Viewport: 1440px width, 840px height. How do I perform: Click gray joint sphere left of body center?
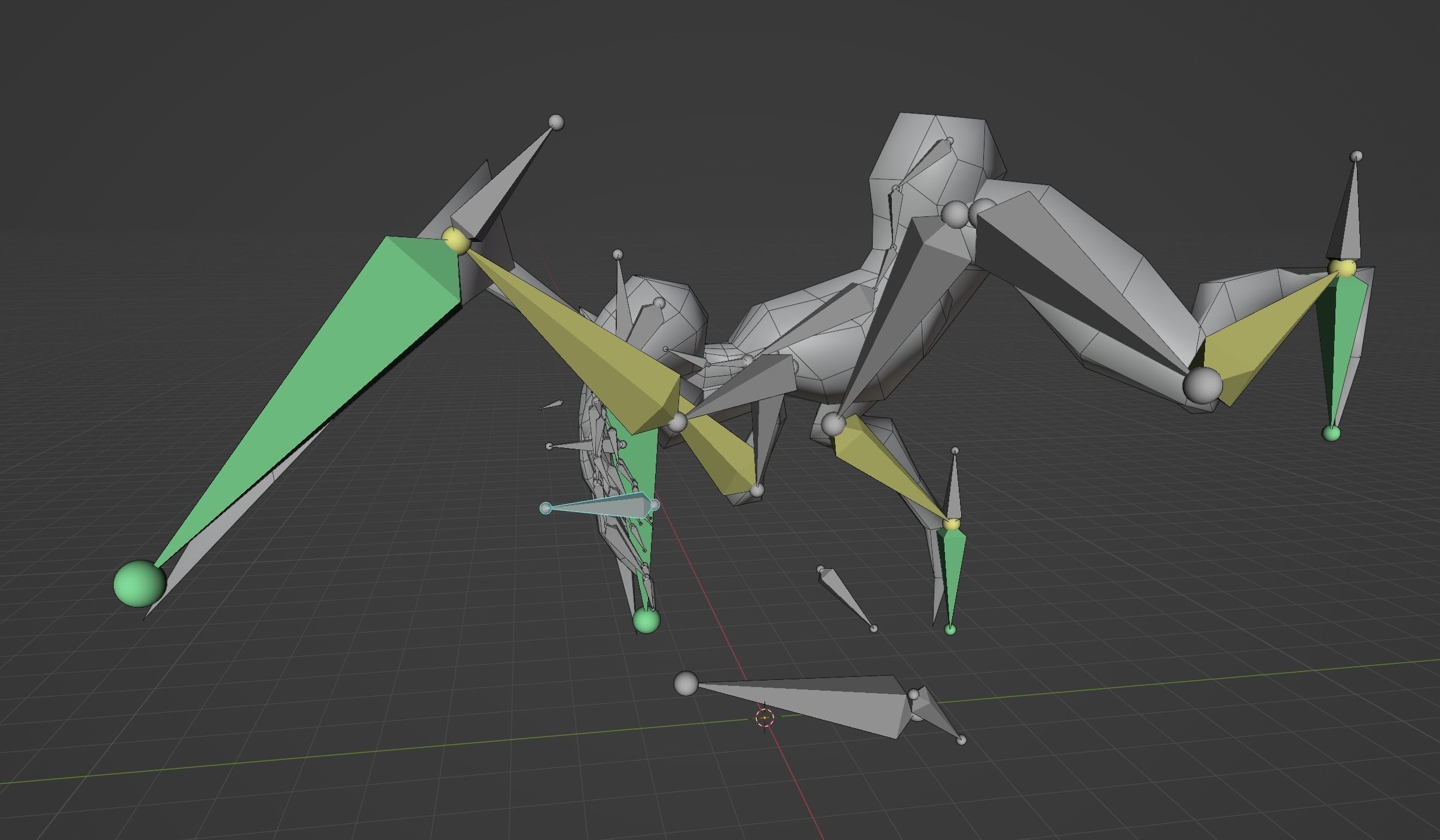(x=677, y=422)
